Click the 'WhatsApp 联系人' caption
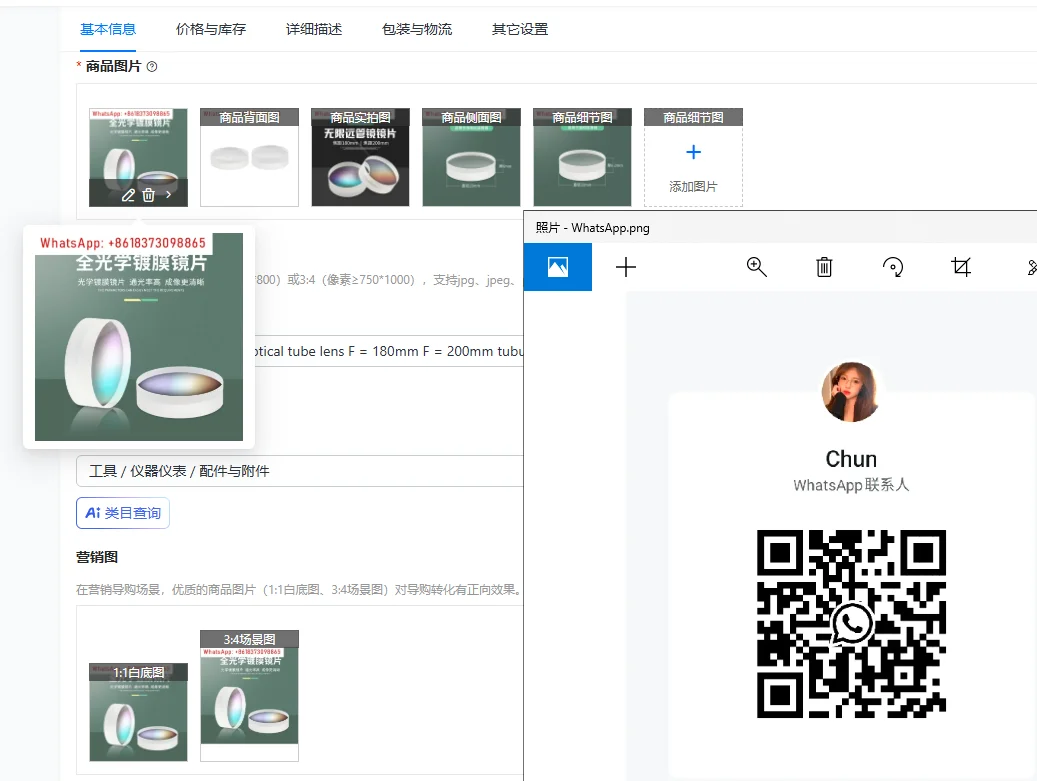The image size is (1037, 781). (x=851, y=485)
